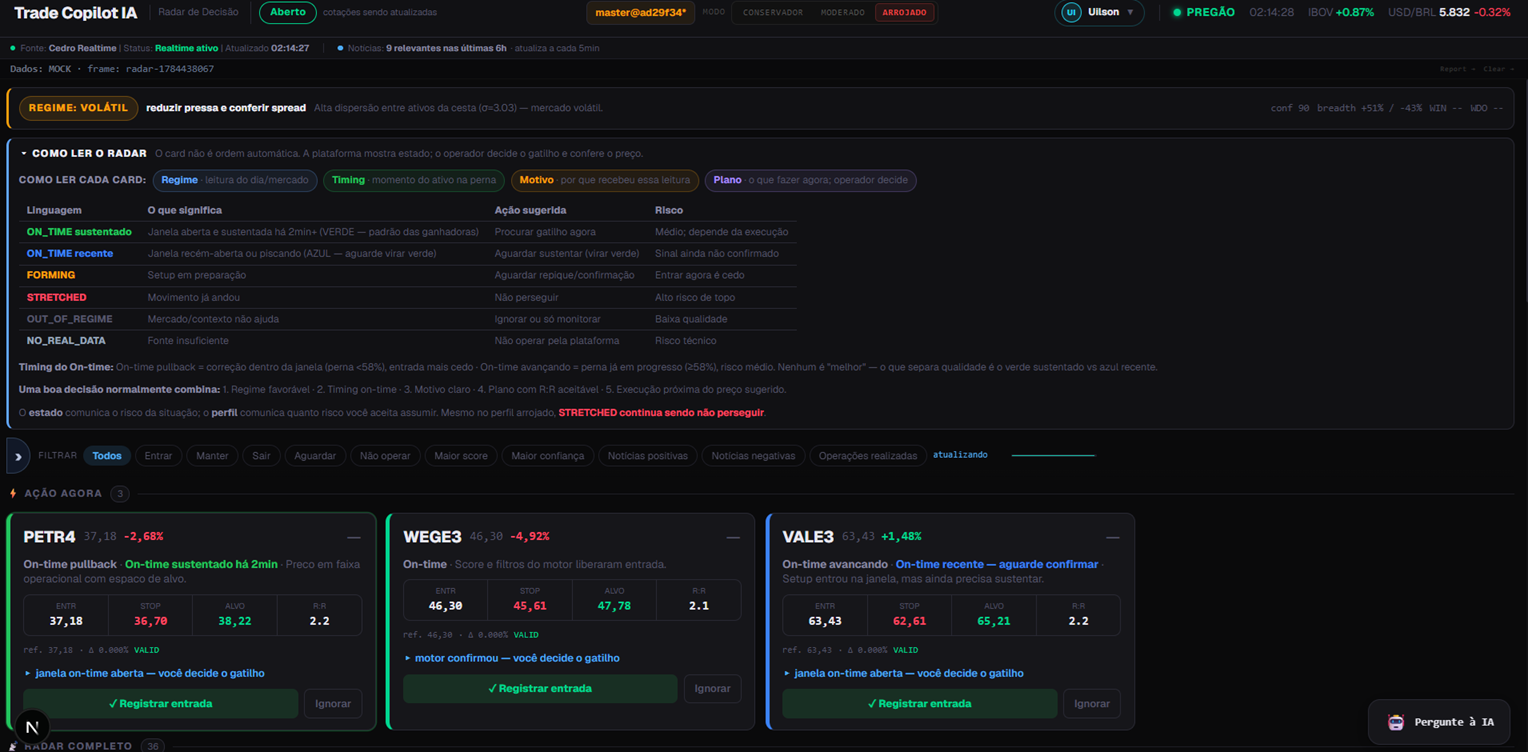Click the master@ad29f34 branch badge
This screenshot has width=1528, height=752.
[641, 13]
